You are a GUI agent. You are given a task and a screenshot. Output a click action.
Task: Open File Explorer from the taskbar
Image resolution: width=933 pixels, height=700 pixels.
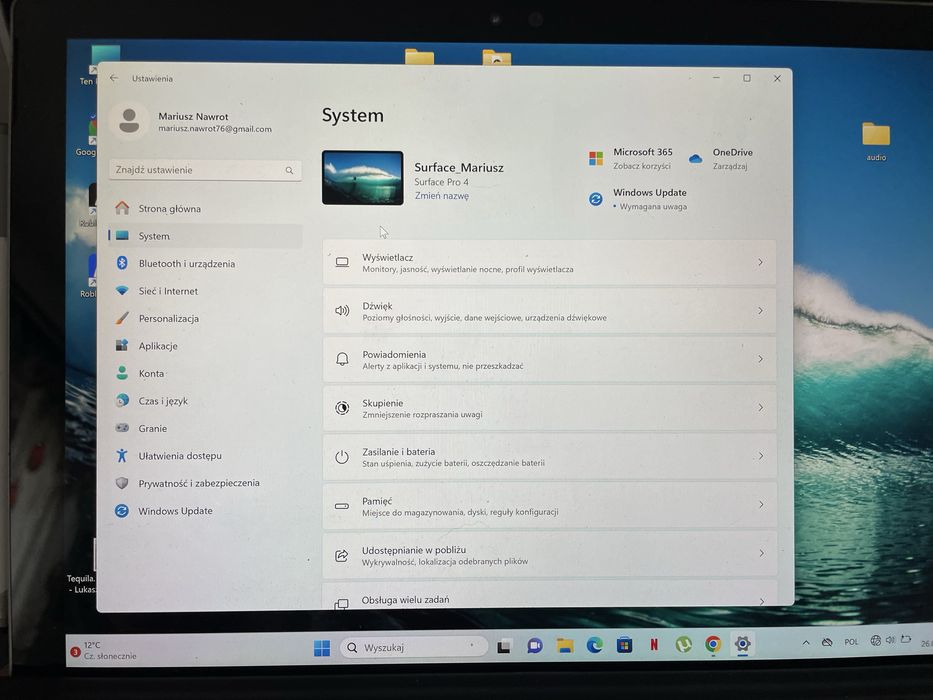565,645
